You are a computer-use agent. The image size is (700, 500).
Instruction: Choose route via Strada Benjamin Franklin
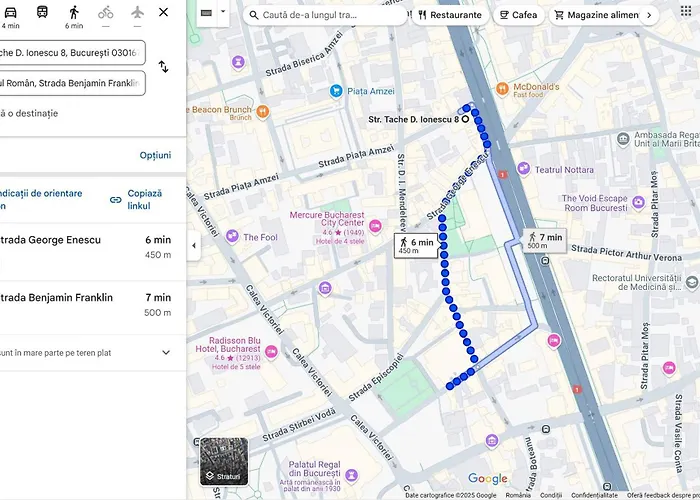[85, 304]
